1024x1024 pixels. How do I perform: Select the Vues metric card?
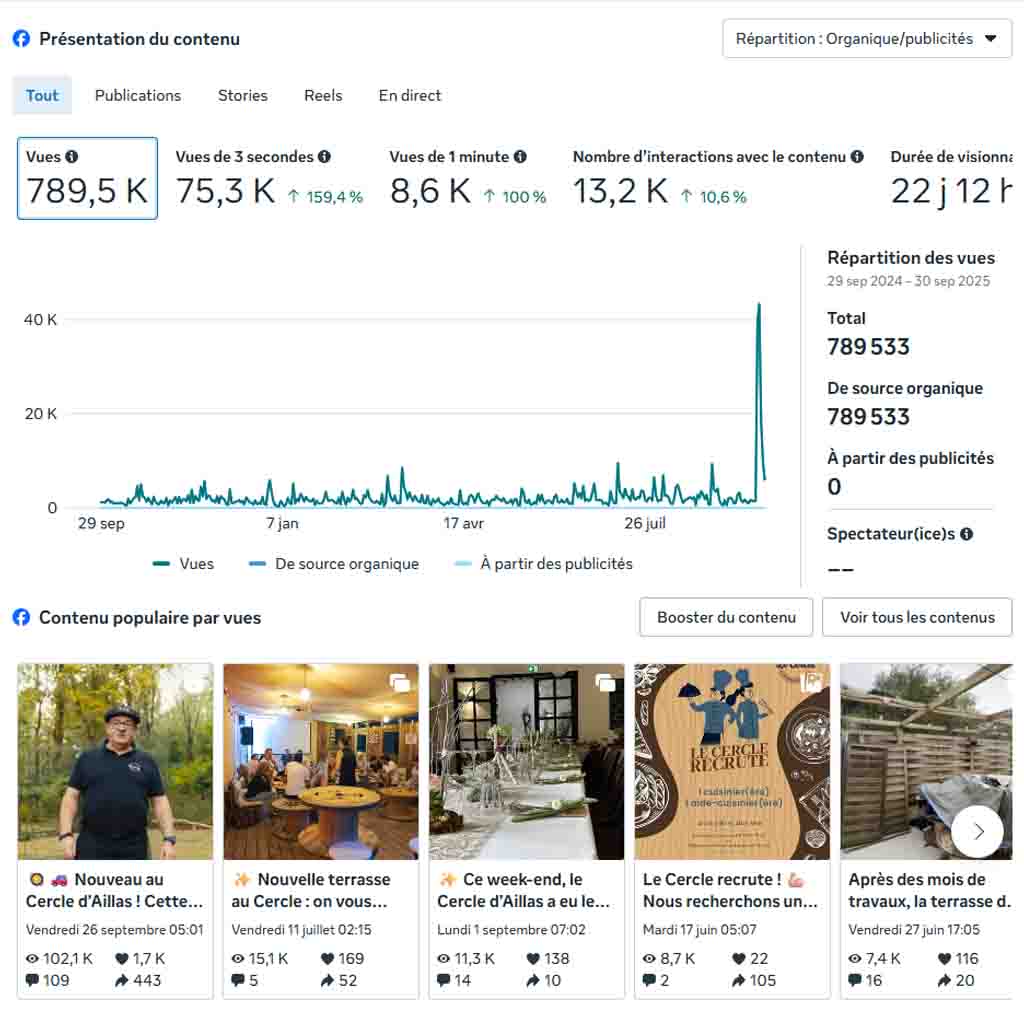point(88,178)
